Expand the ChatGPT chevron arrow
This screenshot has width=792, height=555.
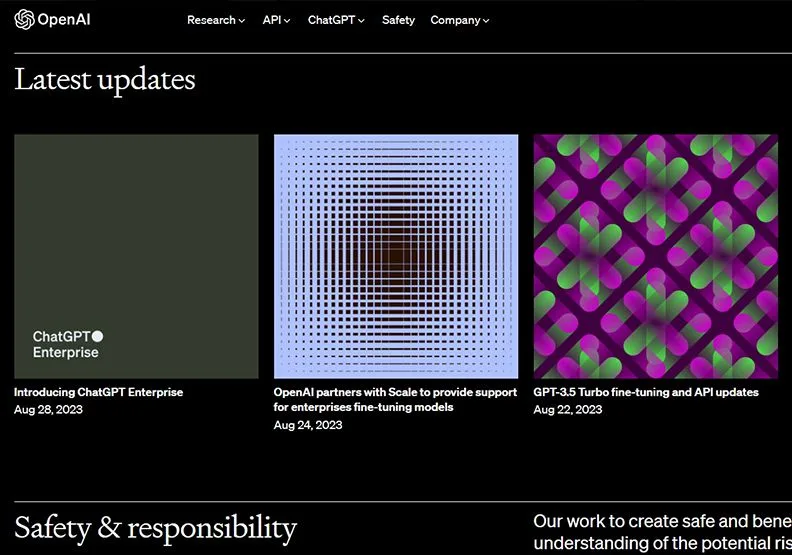361,21
